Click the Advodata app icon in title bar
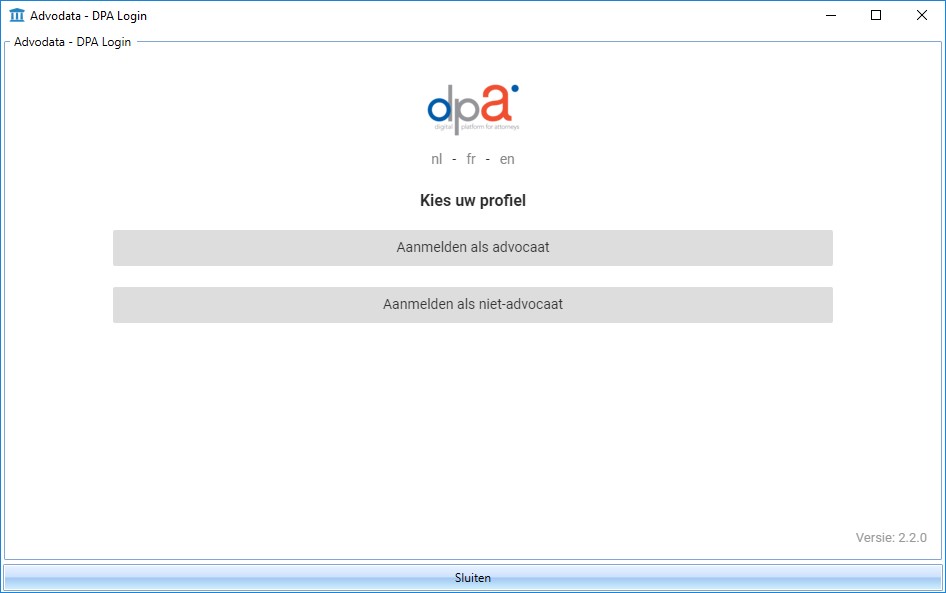 point(17,15)
